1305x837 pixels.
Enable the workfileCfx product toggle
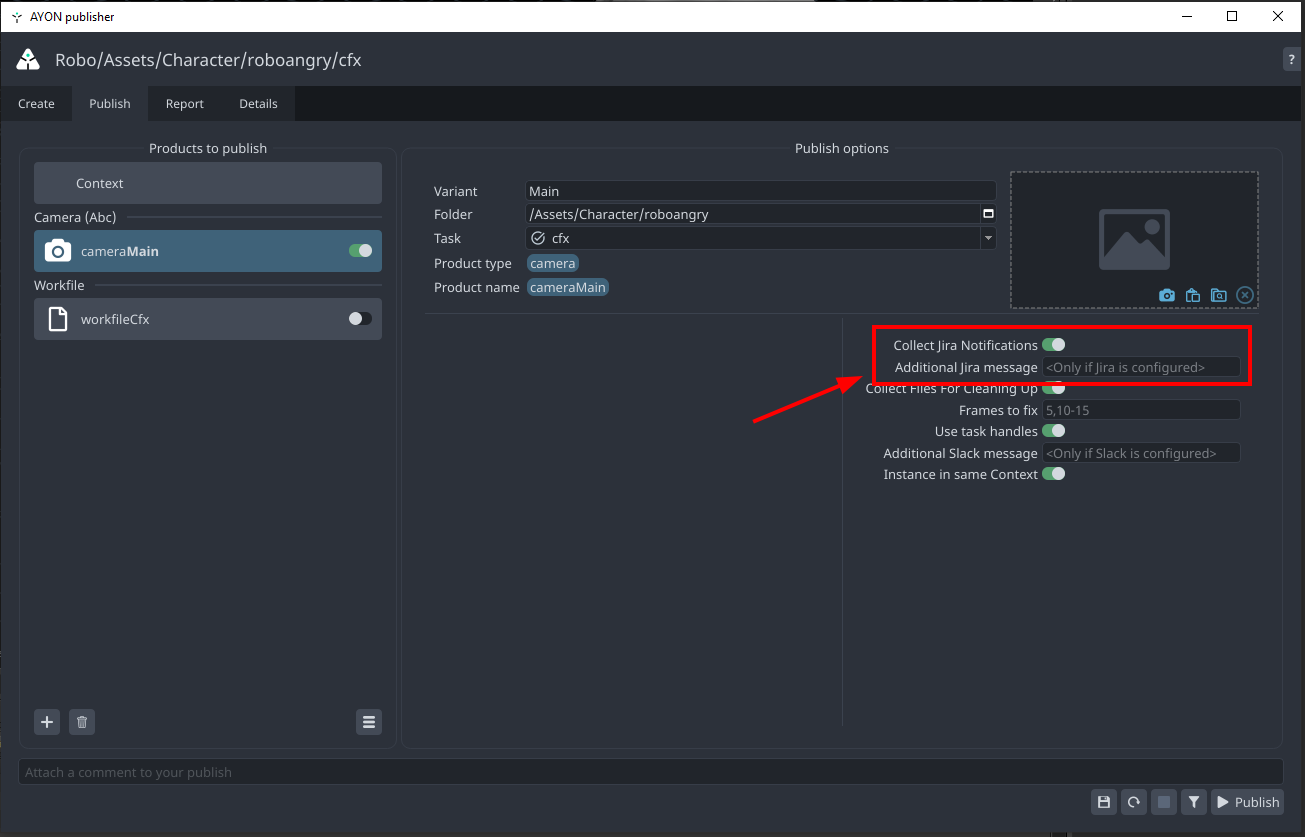[x=360, y=319]
